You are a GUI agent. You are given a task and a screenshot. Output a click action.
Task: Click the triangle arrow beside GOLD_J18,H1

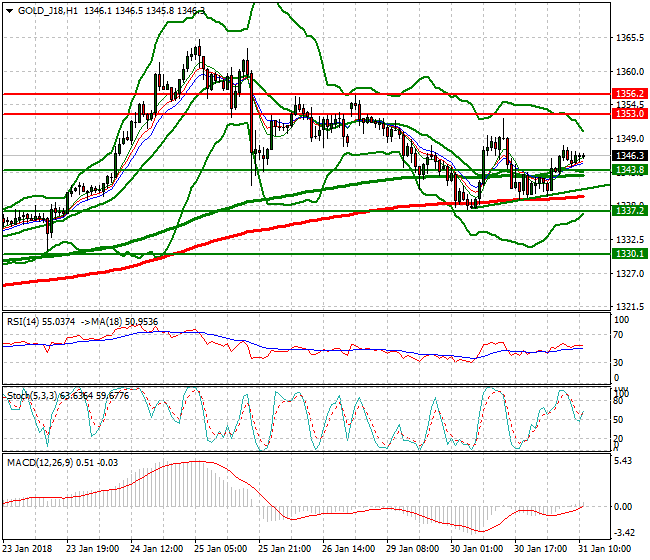(x=10, y=11)
